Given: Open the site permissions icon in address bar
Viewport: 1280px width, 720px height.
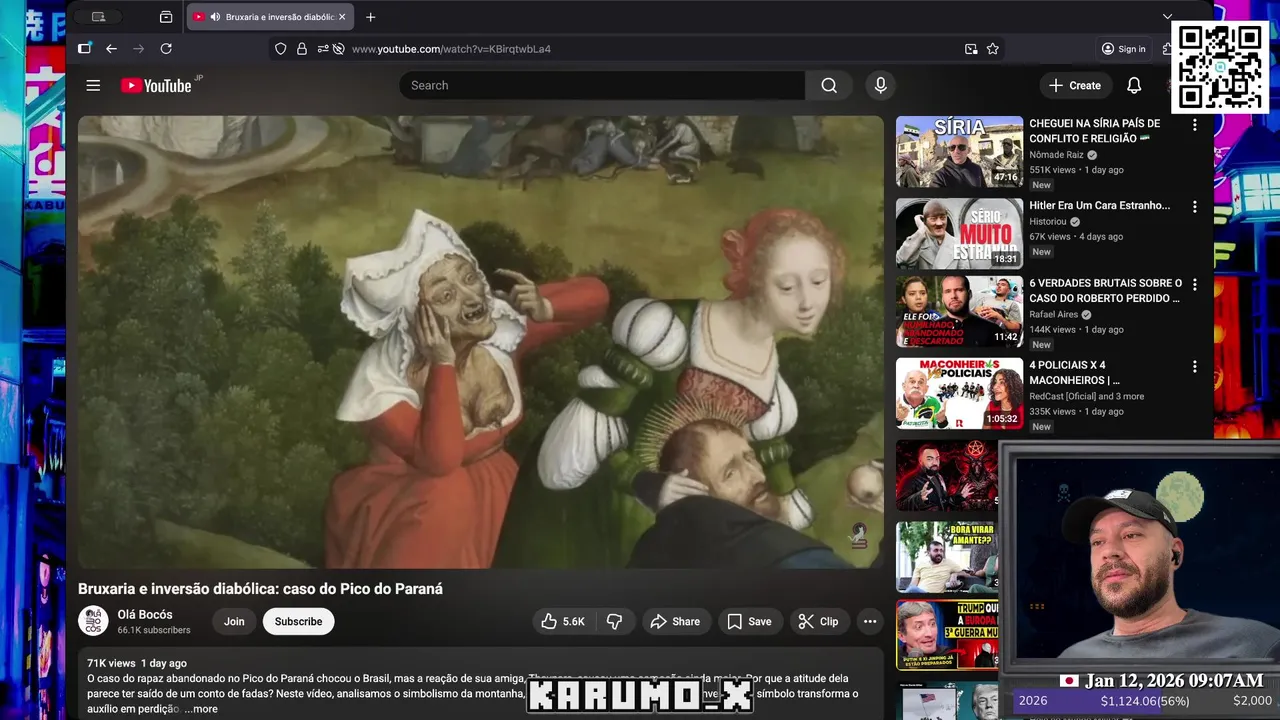Looking at the screenshot, I should pos(322,48).
